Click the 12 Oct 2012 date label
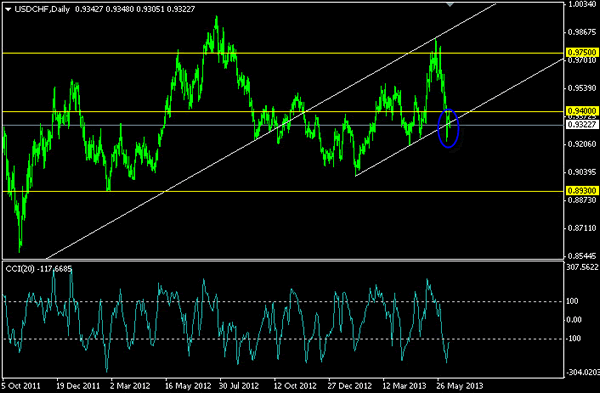The image size is (600, 393). (295, 386)
